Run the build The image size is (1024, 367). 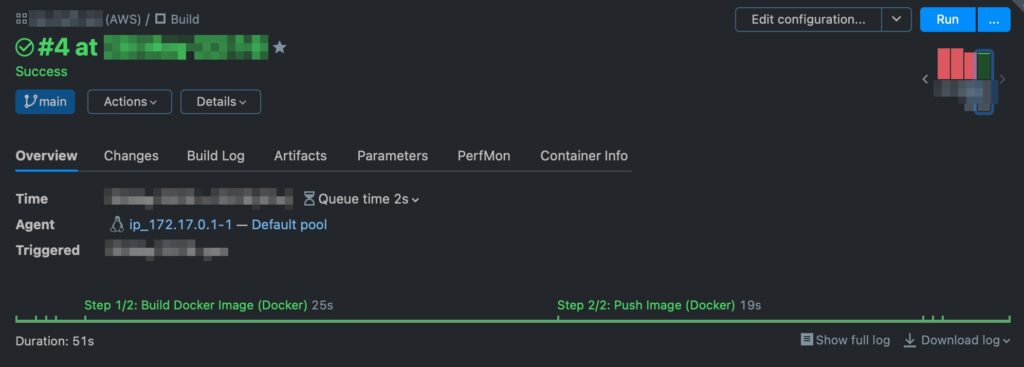coord(948,20)
